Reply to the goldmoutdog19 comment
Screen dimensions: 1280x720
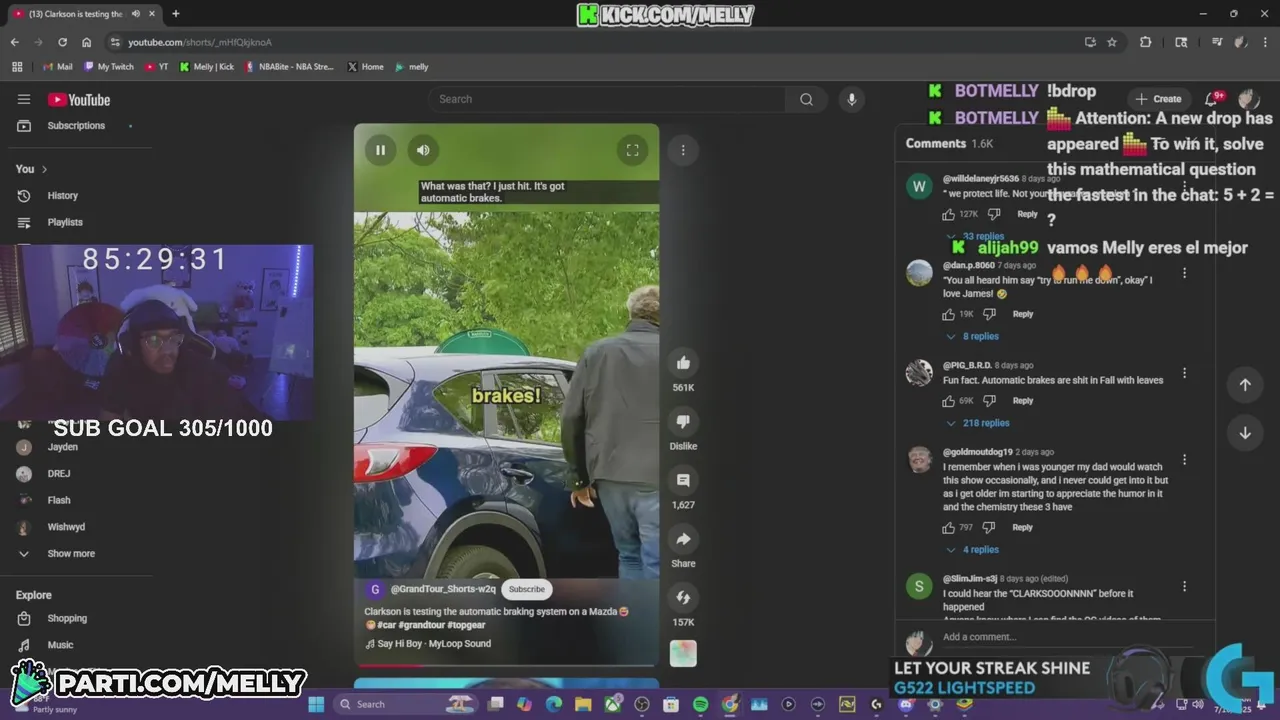(1022, 527)
